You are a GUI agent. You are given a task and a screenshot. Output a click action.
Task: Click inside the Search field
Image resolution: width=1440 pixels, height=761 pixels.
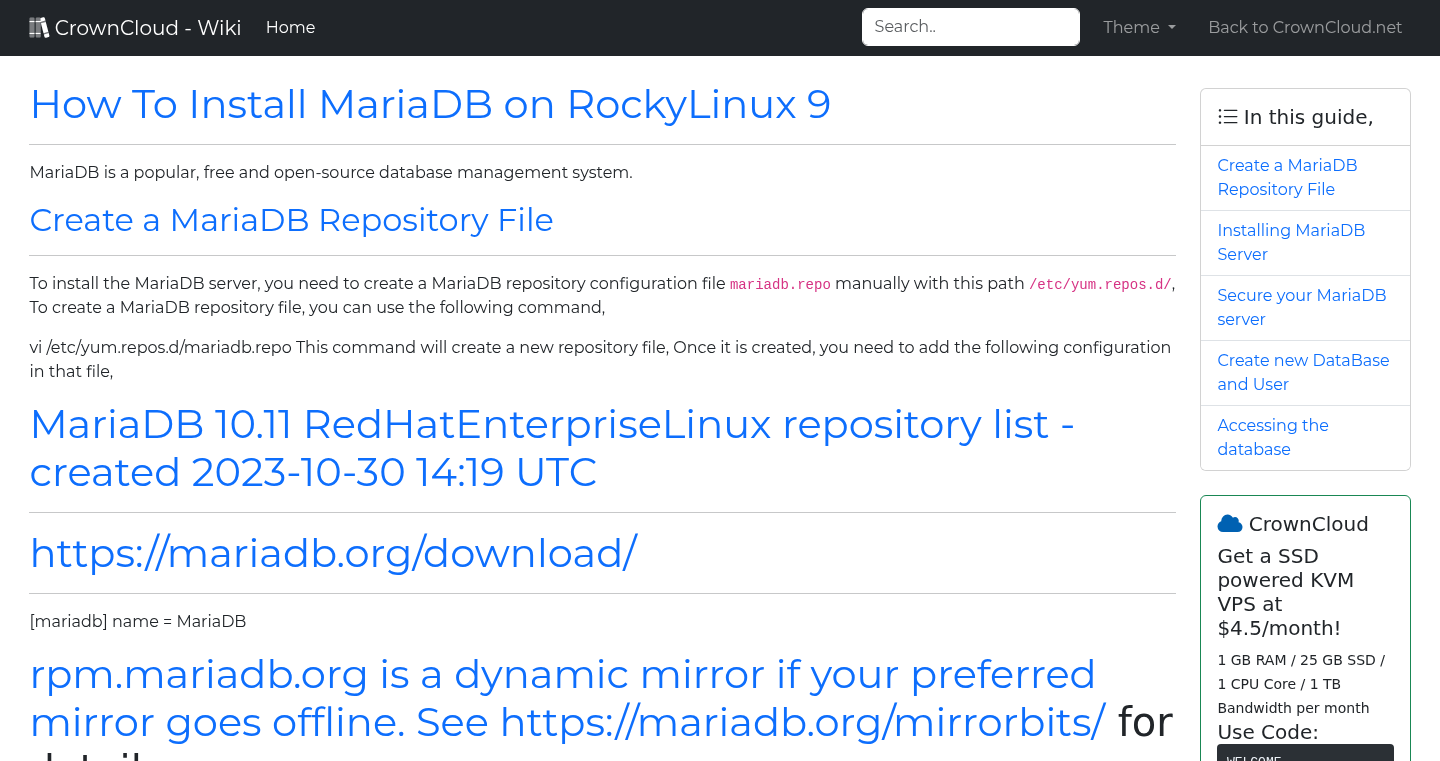[x=969, y=26]
